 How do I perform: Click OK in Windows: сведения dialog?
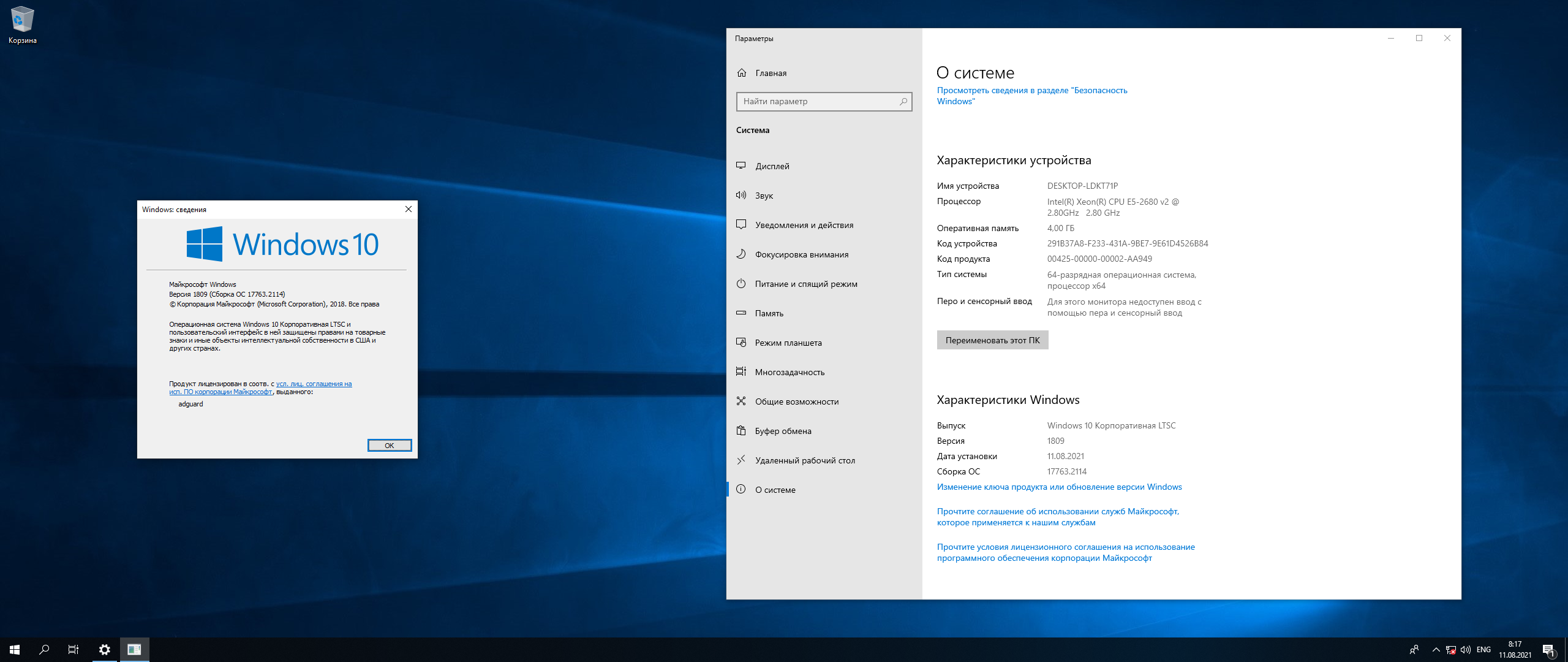[390, 446]
